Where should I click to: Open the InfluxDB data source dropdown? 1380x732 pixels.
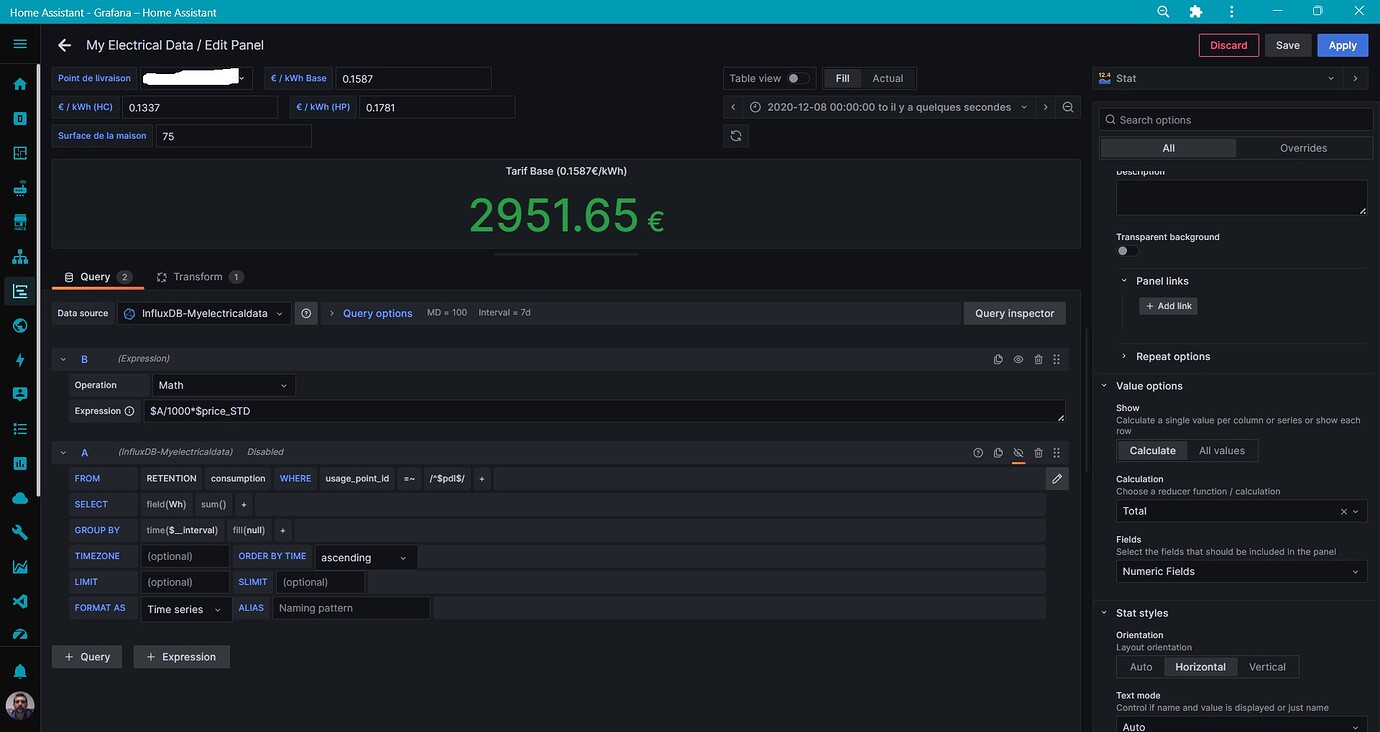coord(203,313)
